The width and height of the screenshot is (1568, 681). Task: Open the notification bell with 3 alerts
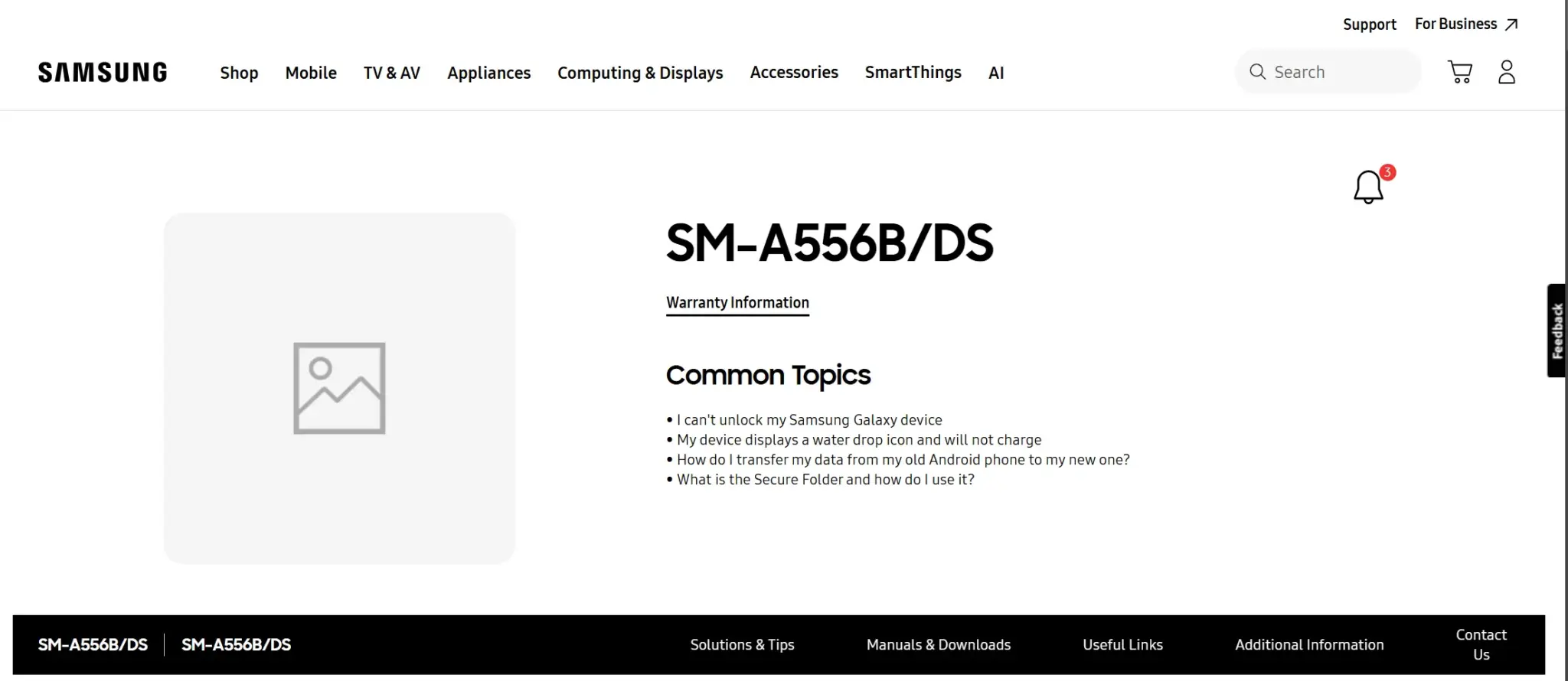1369,187
